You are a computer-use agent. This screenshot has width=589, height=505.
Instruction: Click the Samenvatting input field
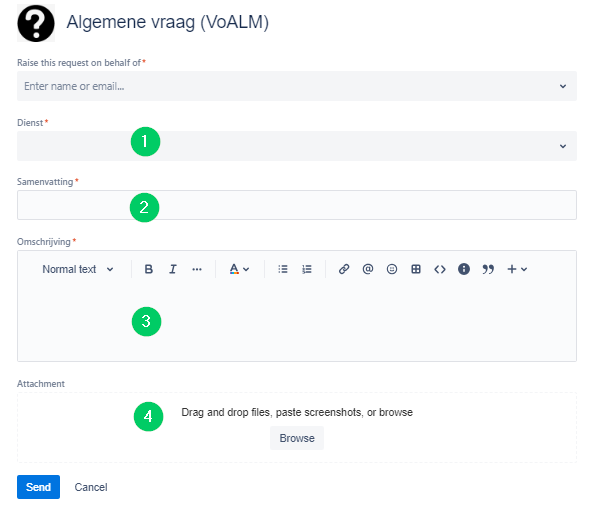[x=297, y=205]
